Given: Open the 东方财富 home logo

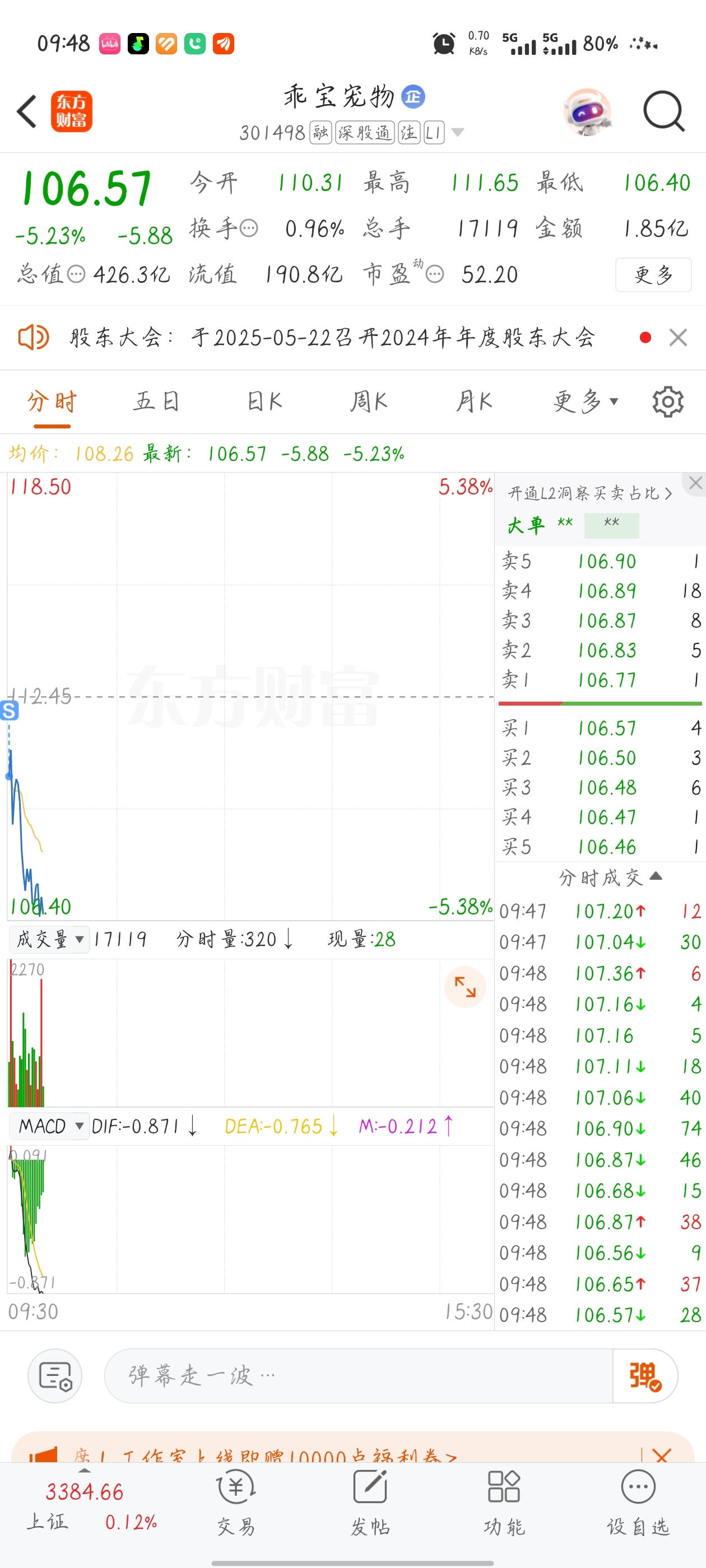Looking at the screenshot, I should pos(71,111).
